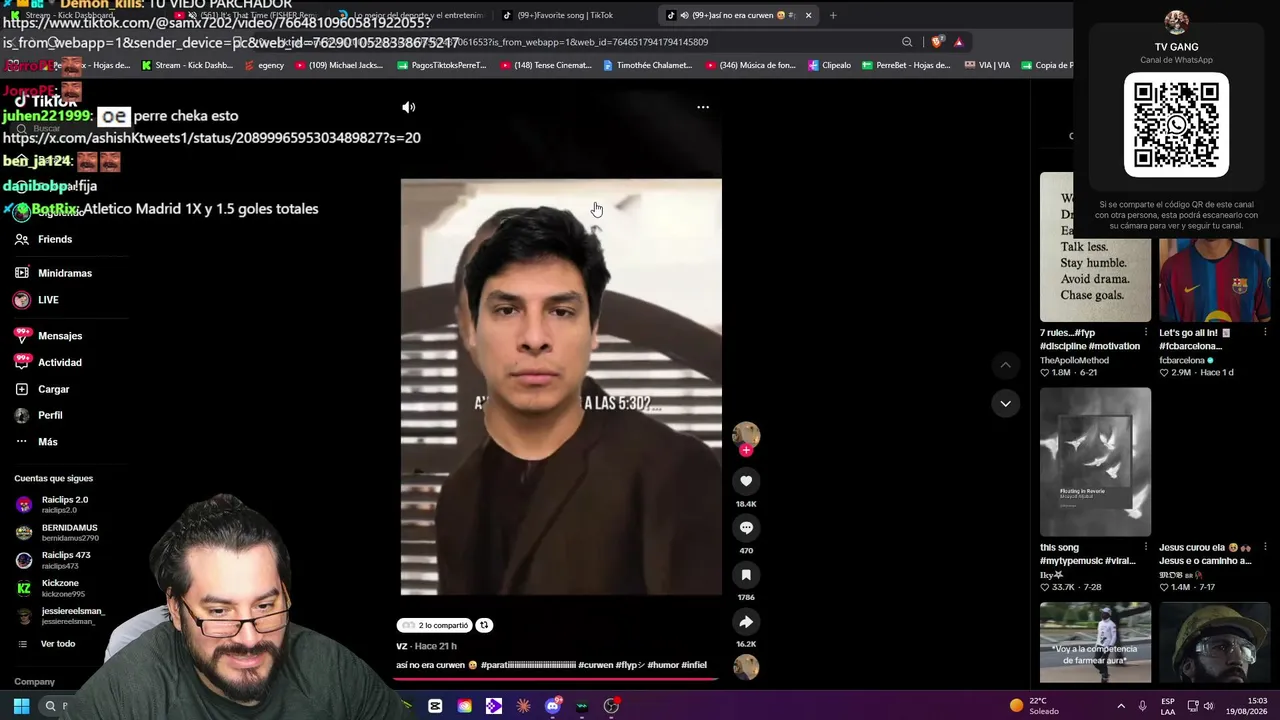Open the Kickzone followed account
The height and width of the screenshot is (720, 1280).
pos(50,588)
